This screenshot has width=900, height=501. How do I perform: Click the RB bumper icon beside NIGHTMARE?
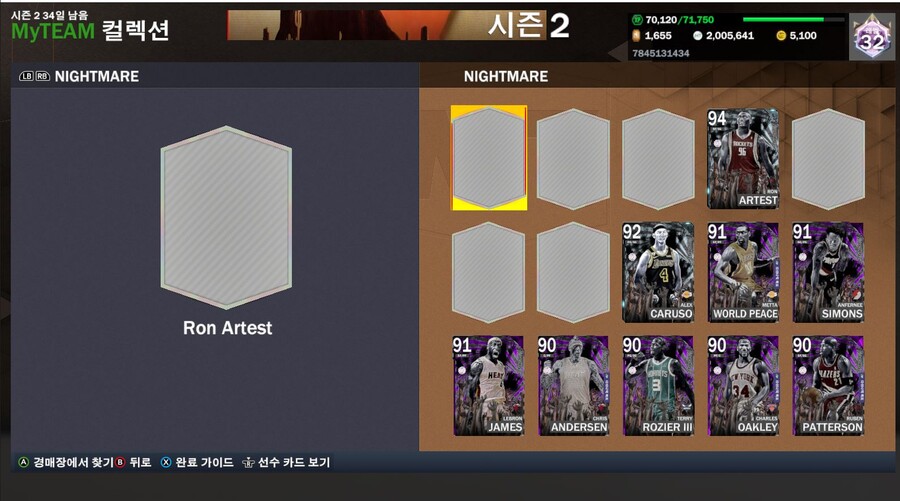(x=43, y=76)
